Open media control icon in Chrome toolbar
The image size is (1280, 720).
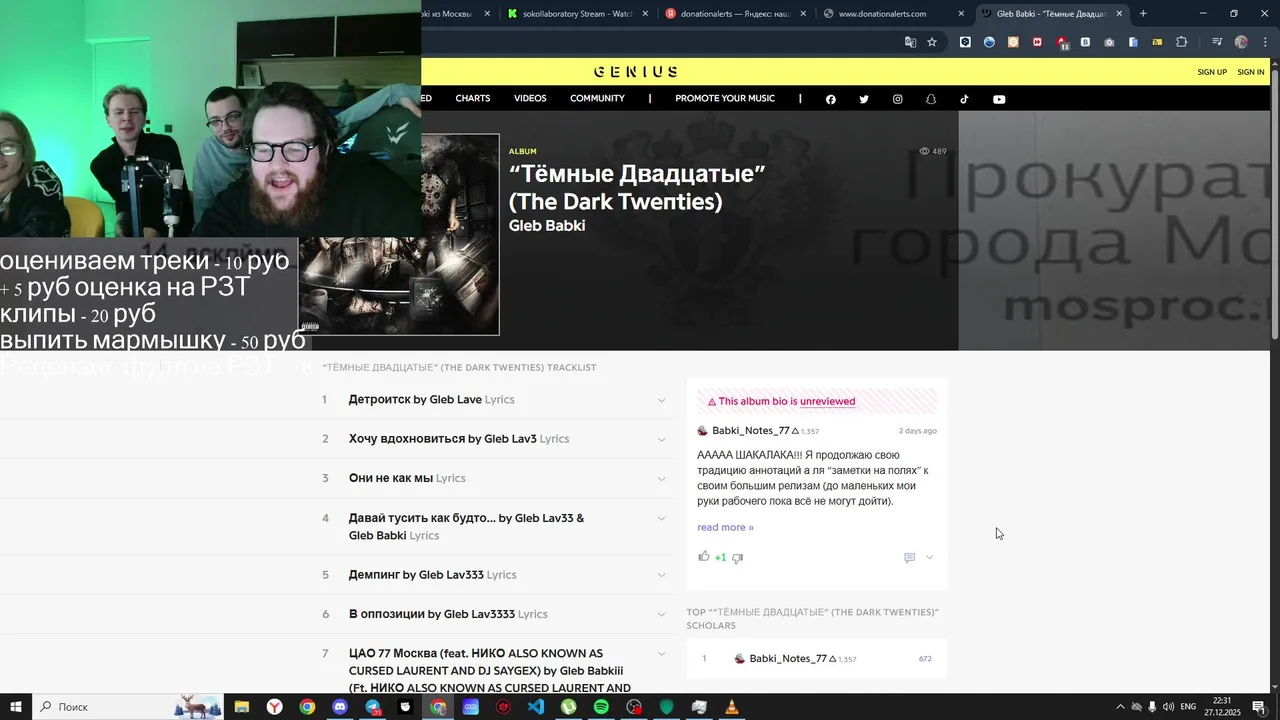click(x=1217, y=42)
